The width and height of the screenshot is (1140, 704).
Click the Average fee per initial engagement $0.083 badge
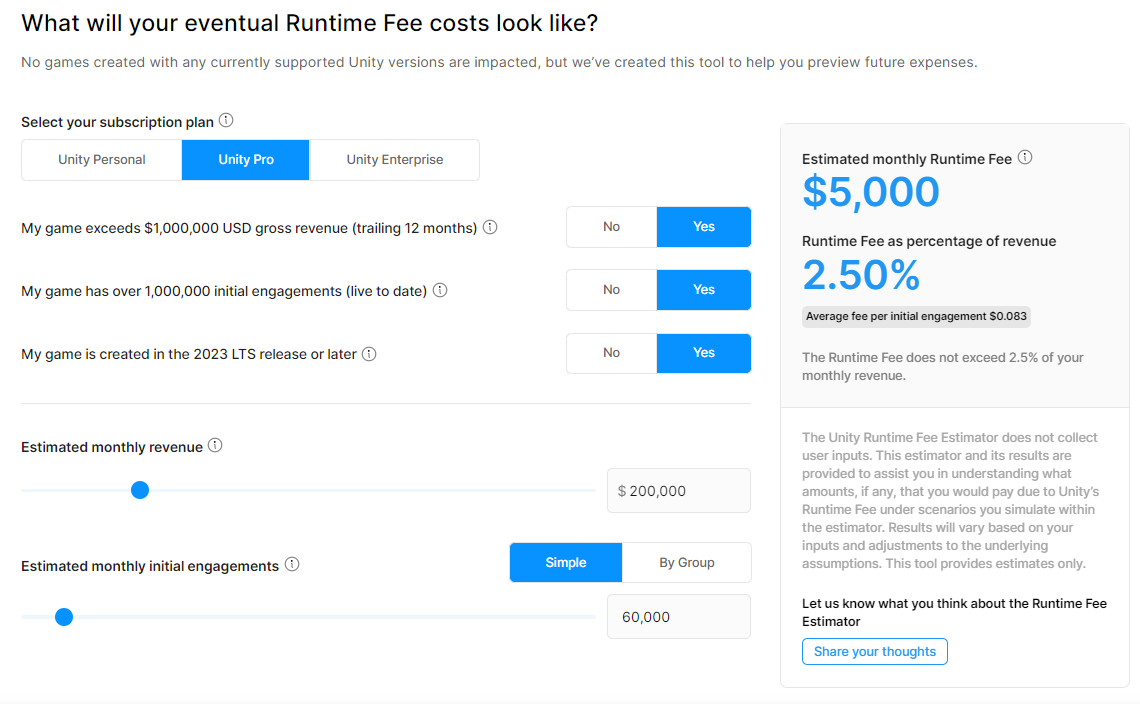pos(916,316)
